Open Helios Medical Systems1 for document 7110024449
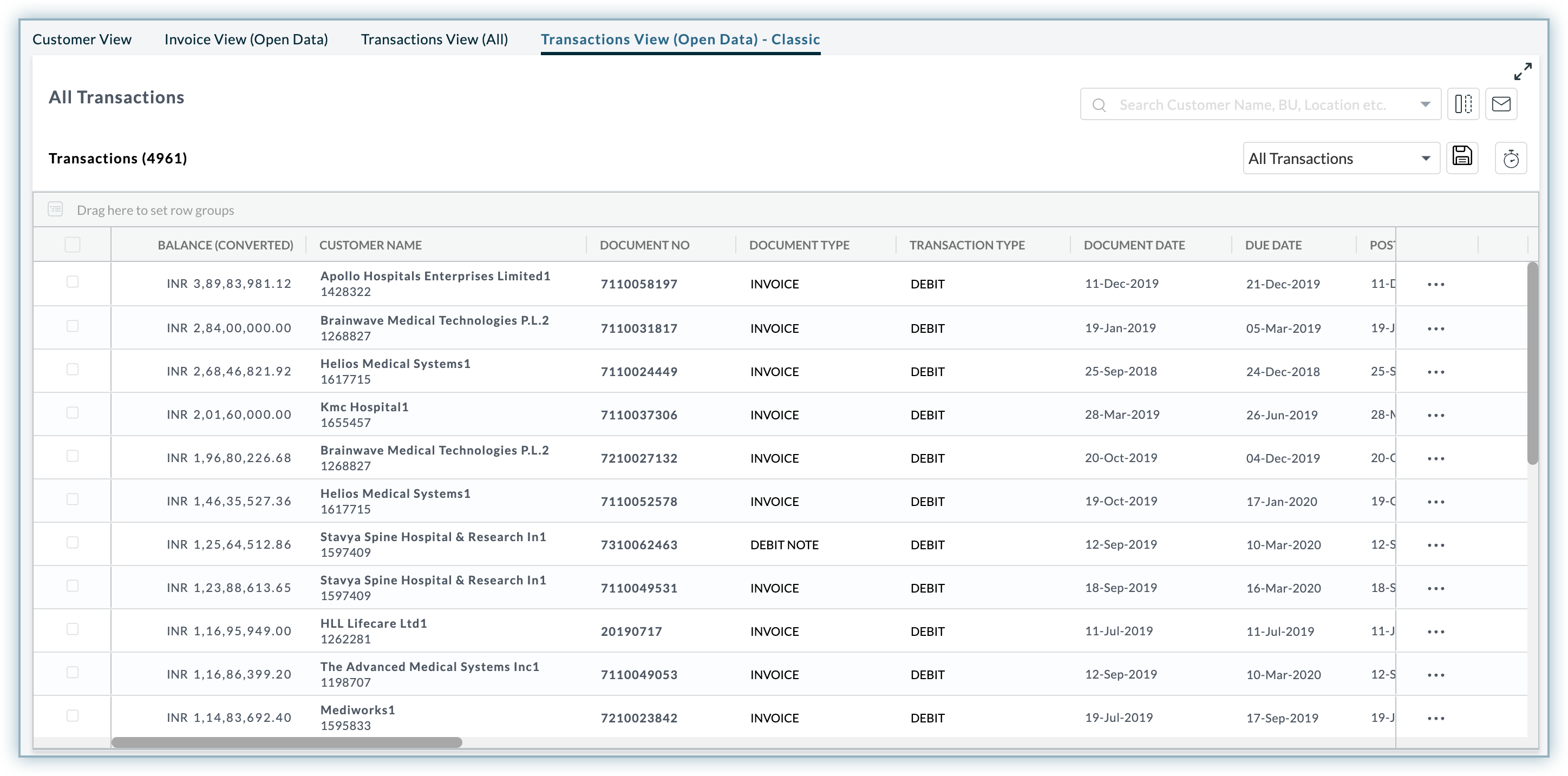1568x776 pixels. (x=395, y=364)
